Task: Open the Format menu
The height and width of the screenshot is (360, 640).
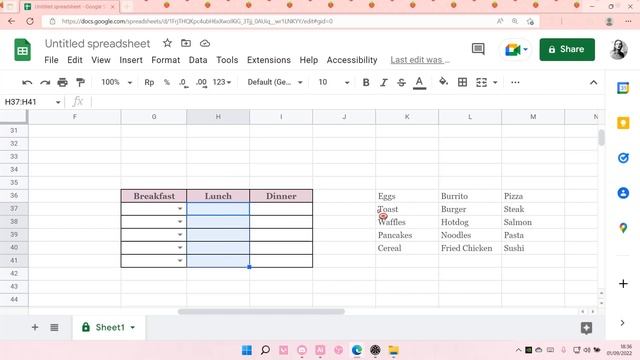Action: [166, 60]
